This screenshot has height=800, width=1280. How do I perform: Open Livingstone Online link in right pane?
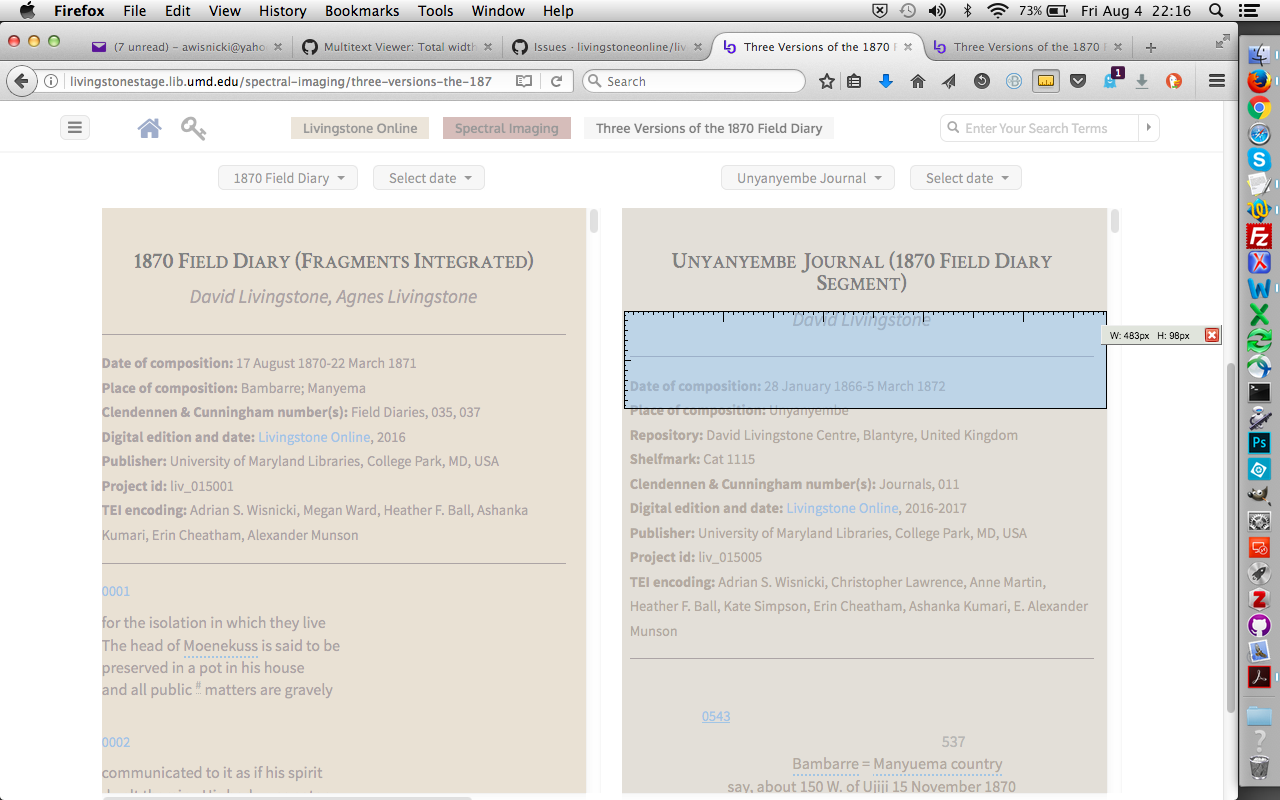tap(842, 508)
